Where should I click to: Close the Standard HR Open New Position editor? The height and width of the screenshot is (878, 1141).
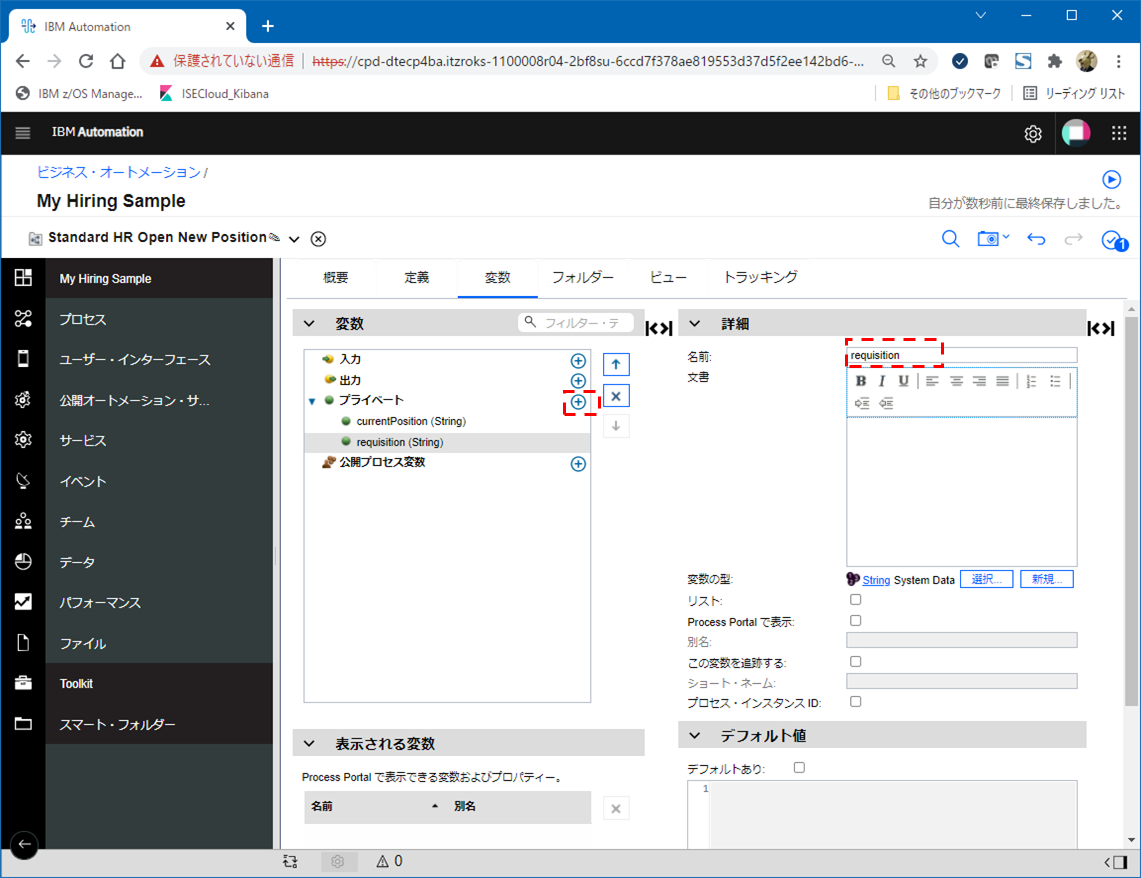point(318,239)
